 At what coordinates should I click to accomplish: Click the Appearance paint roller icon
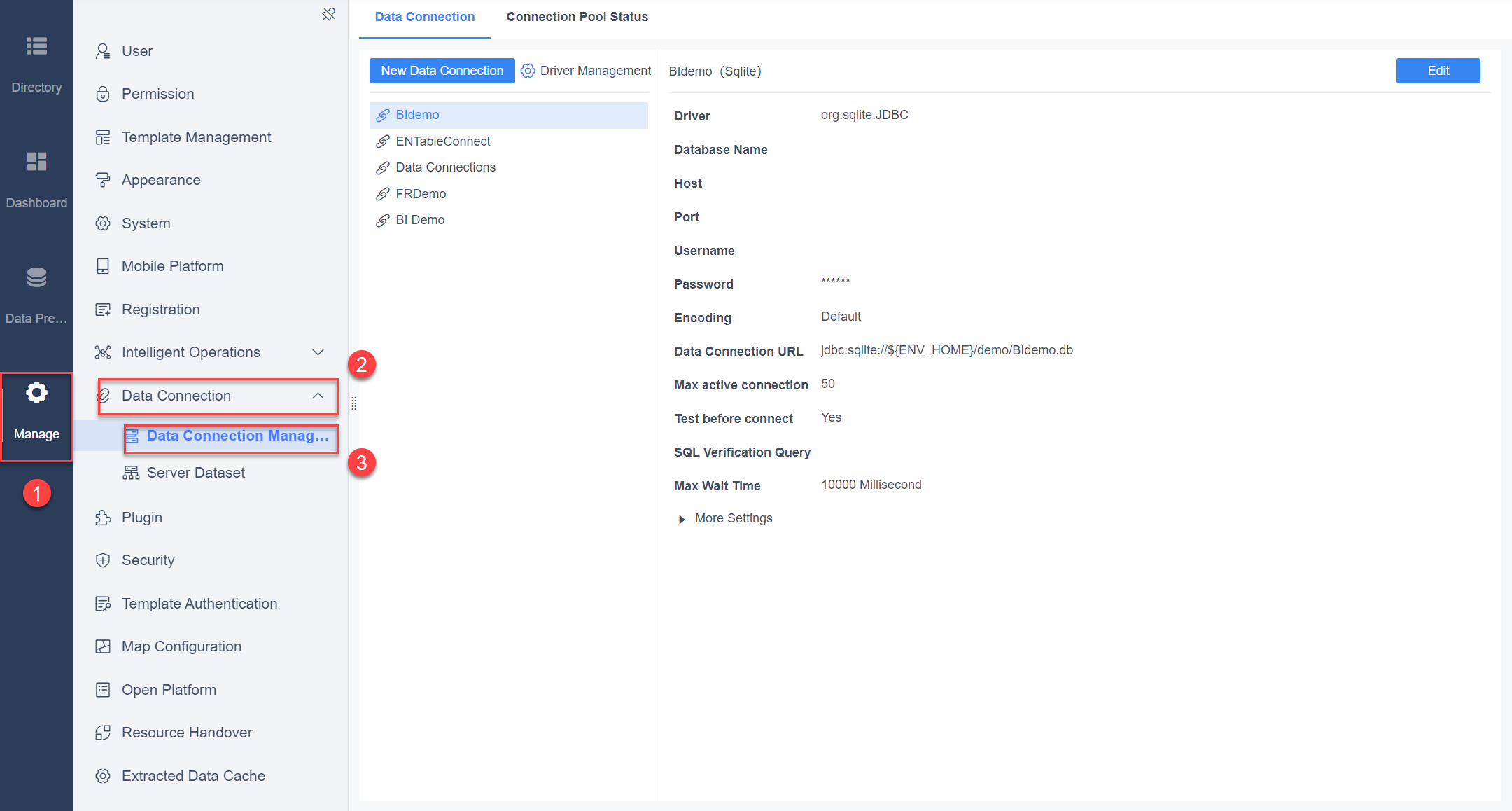click(103, 180)
